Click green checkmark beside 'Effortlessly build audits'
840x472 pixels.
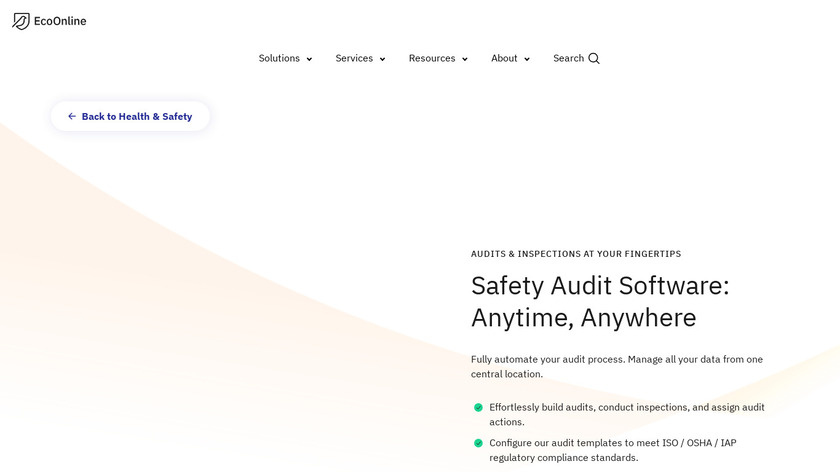click(478, 408)
